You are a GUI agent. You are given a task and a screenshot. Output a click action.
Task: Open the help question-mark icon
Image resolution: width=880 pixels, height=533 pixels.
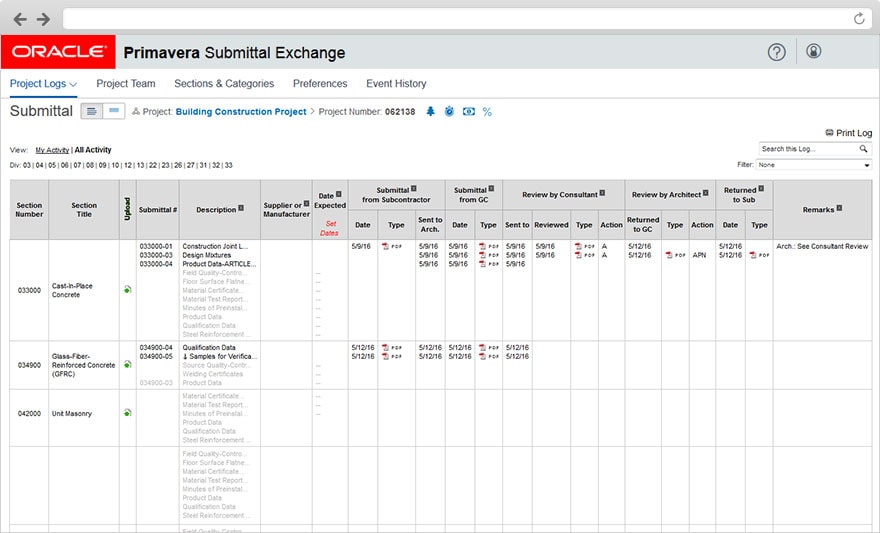(776, 52)
